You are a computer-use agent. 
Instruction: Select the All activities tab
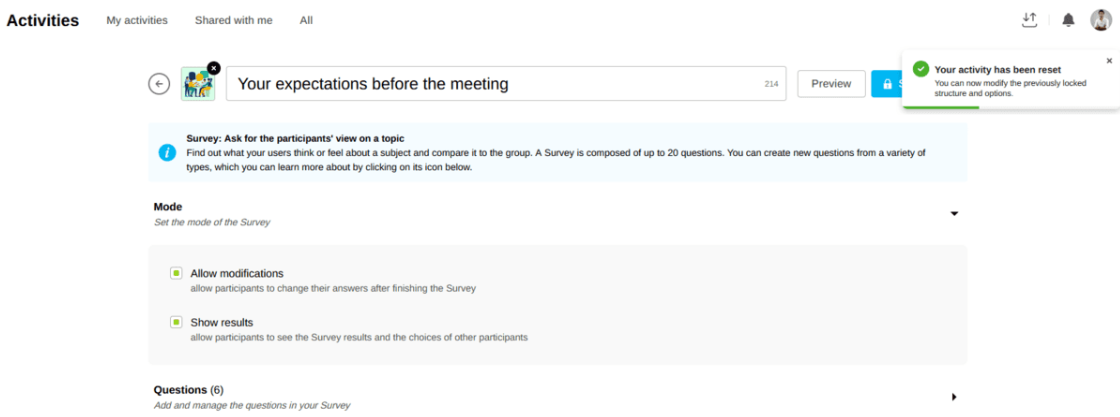pyautogui.click(x=306, y=20)
